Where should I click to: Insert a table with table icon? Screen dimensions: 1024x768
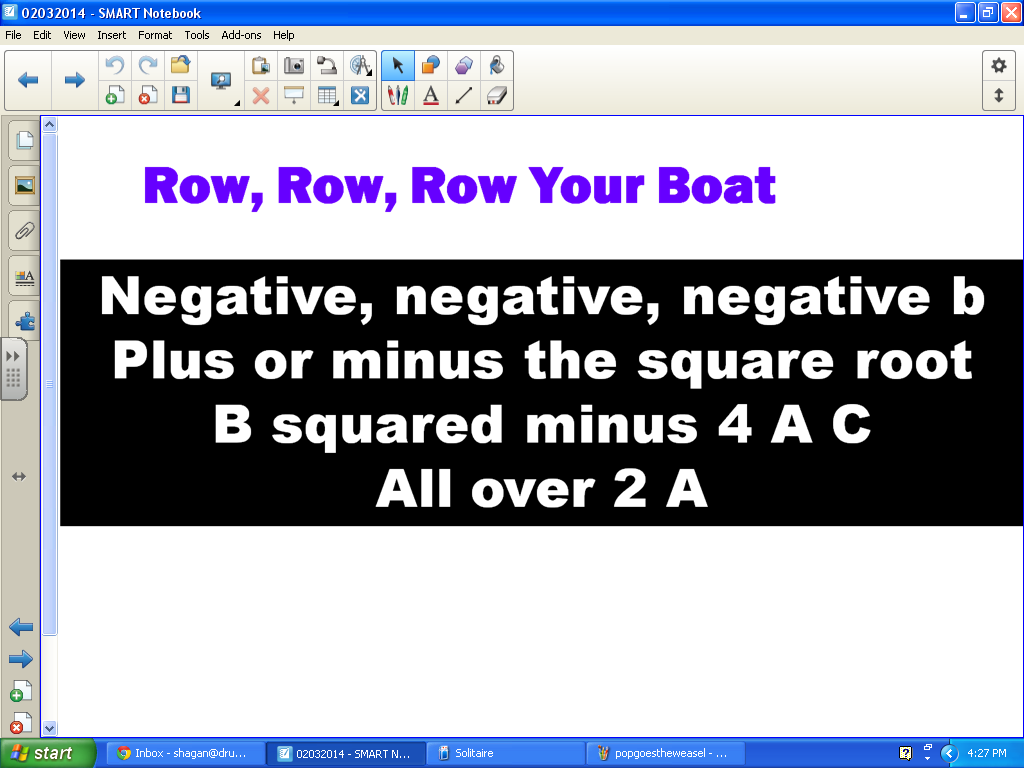327,95
